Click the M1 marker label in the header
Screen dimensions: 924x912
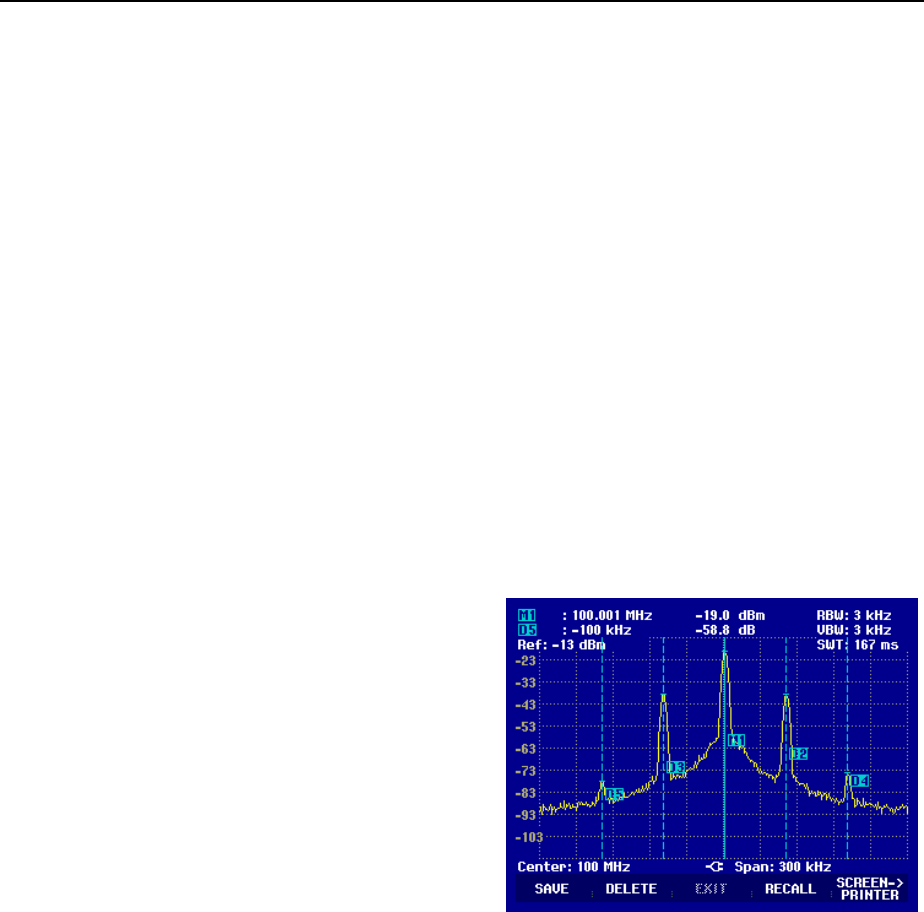(527, 615)
